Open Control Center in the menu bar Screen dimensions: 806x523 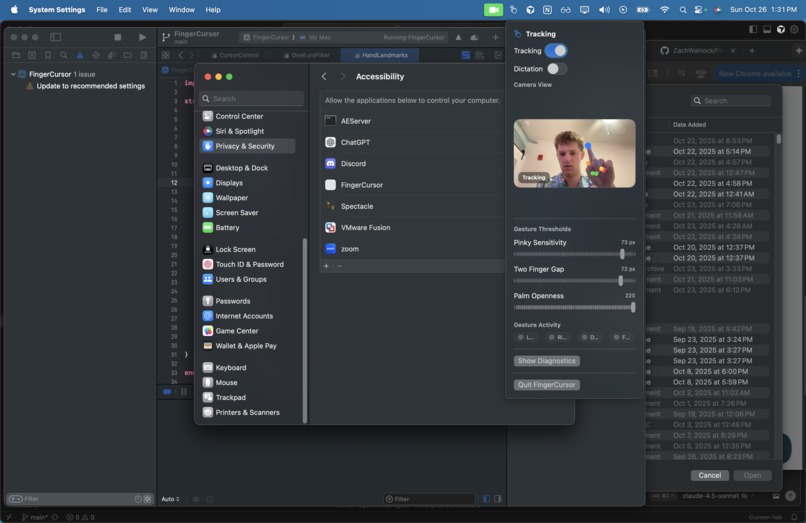[x=700, y=10]
